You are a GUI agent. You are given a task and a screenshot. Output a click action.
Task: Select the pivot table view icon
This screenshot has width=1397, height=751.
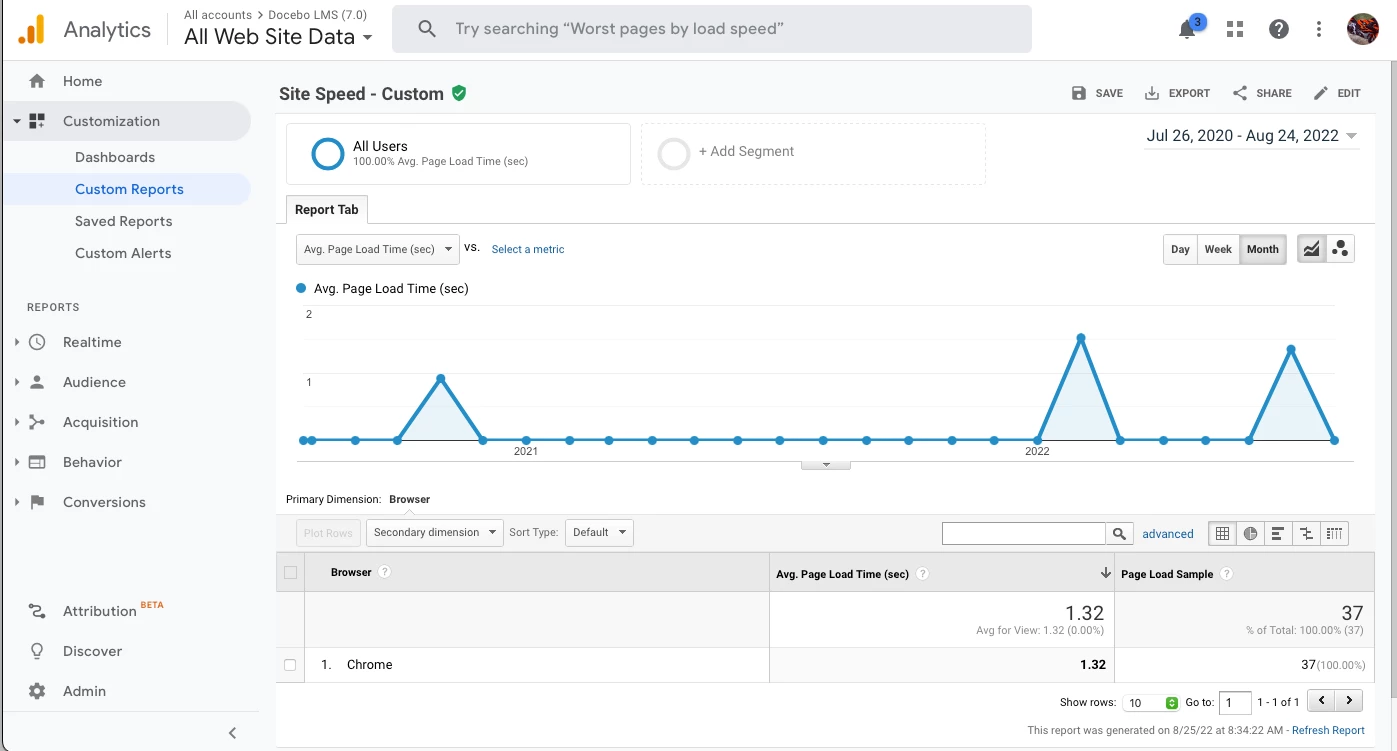coord(1335,534)
